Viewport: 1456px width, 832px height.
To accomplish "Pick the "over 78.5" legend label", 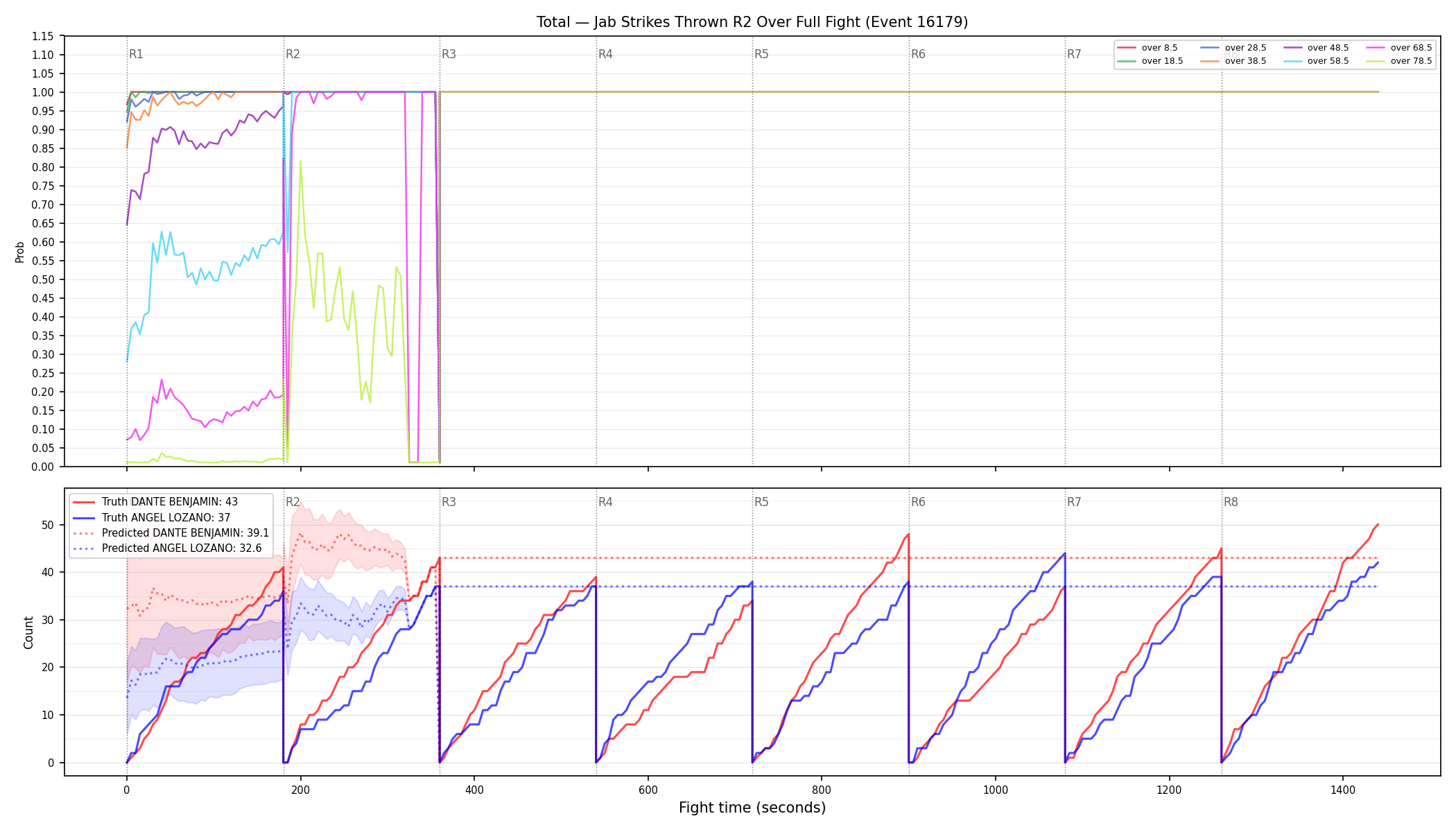I will [1411, 61].
